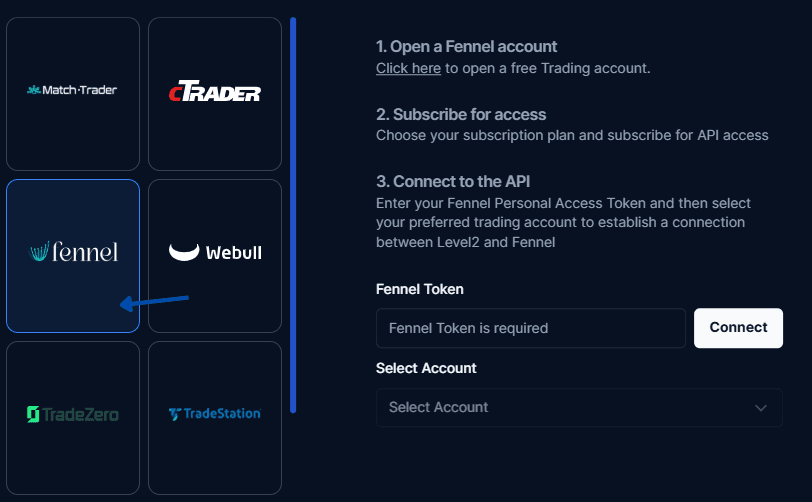
Task: Click the "1. Open a Fennel account" heading
Action: (x=466, y=47)
